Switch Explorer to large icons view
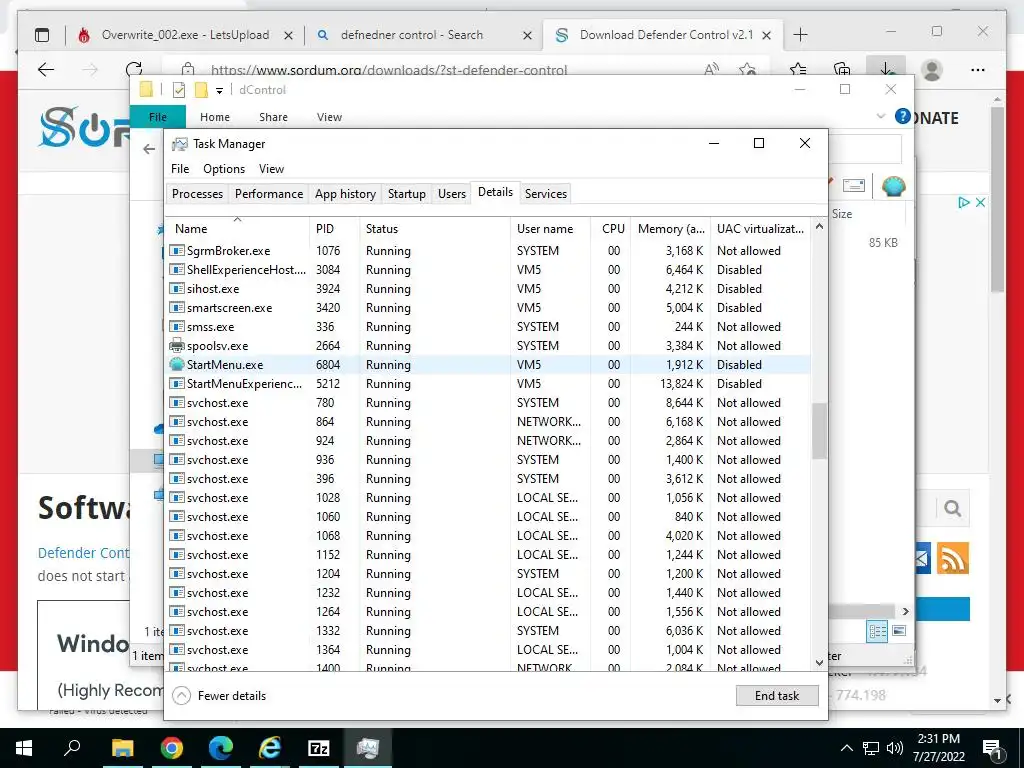The height and width of the screenshot is (768, 1024). coord(899,630)
